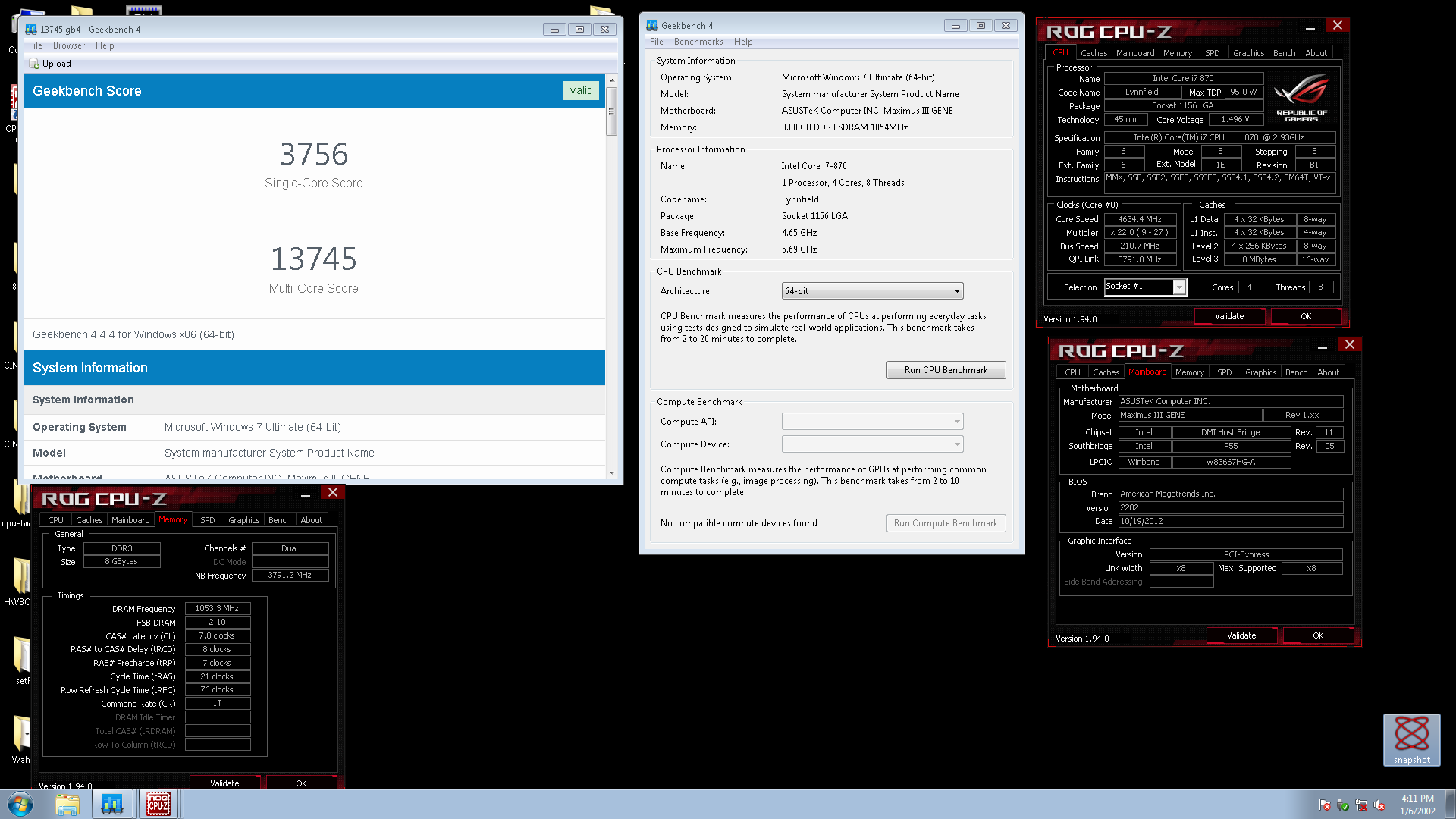Open Mainboard tab in top-right CPU-Z window

pyautogui.click(x=1135, y=53)
